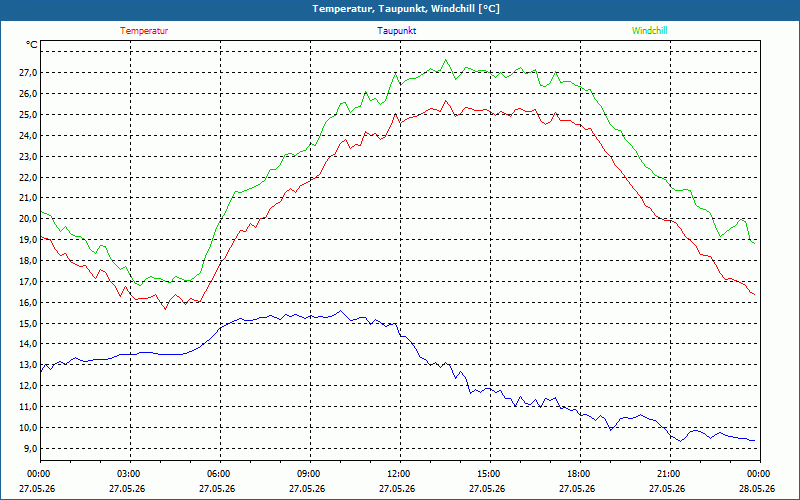
Task: Click the 12:00 time axis label
Action: [x=399, y=474]
